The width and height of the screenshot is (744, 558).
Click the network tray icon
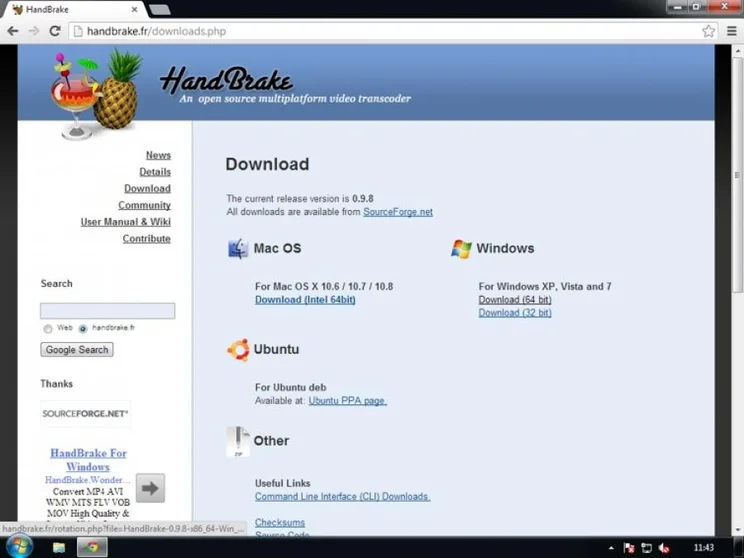pos(646,548)
